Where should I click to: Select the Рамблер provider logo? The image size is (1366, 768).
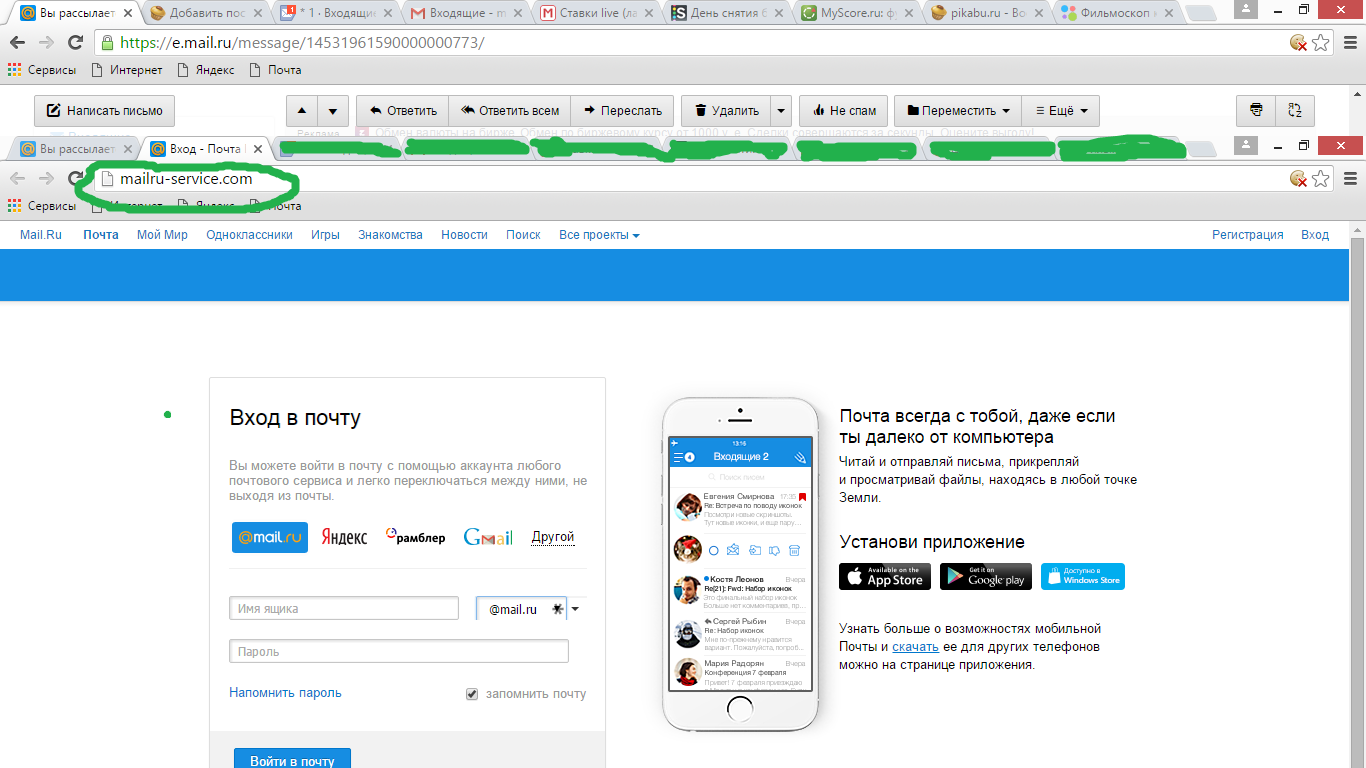pyautogui.click(x=415, y=537)
